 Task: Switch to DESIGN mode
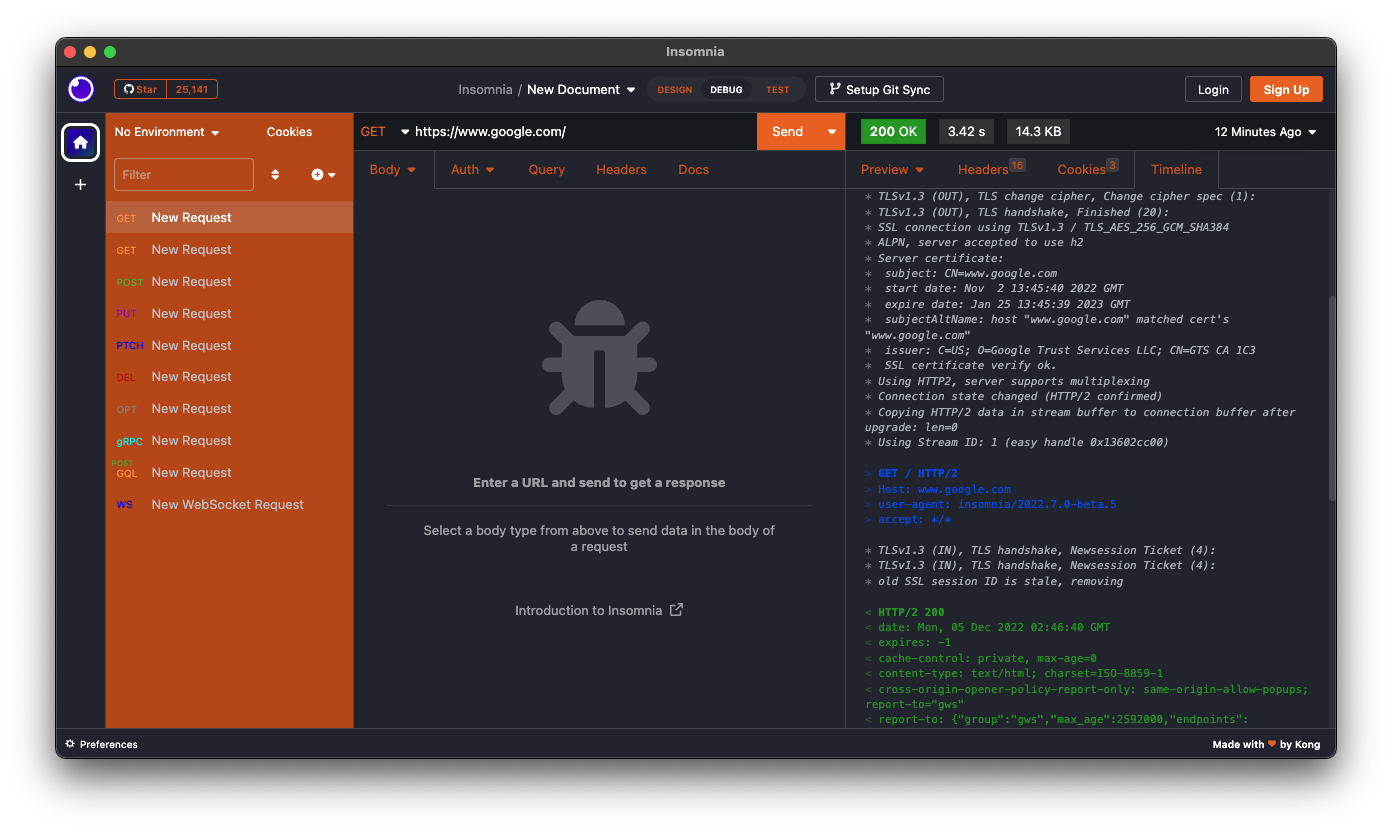pos(674,88)
